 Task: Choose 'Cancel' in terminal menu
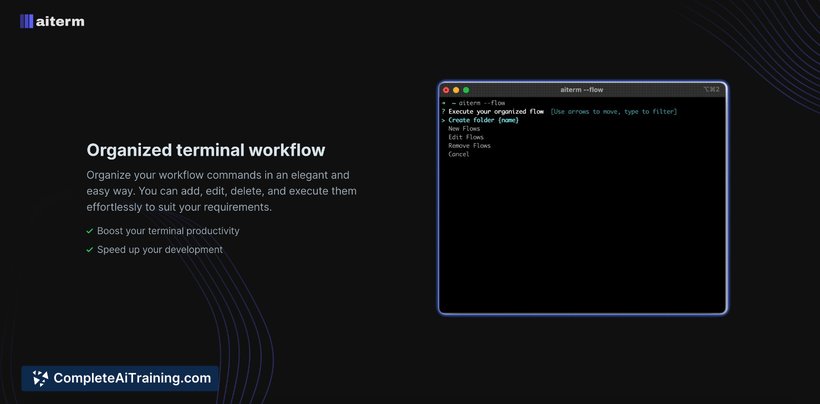click(459, 154)
